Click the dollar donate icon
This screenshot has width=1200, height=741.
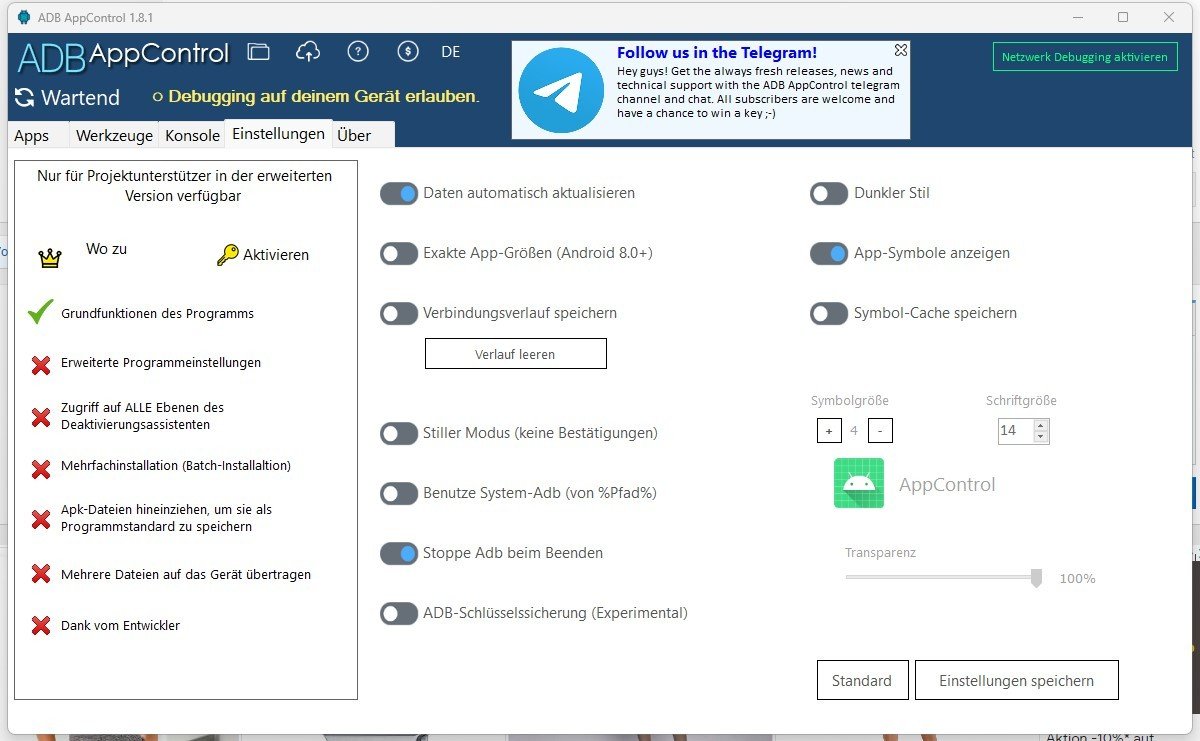tap(407, 52)
